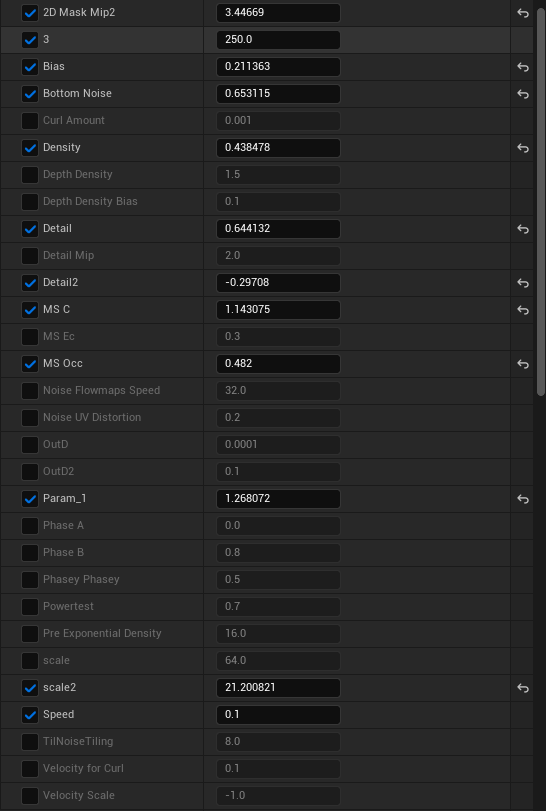This screenshot has width=546, height=811.
Task: Enable the Curl Amount override checkbox
Action: pos(30,121)
